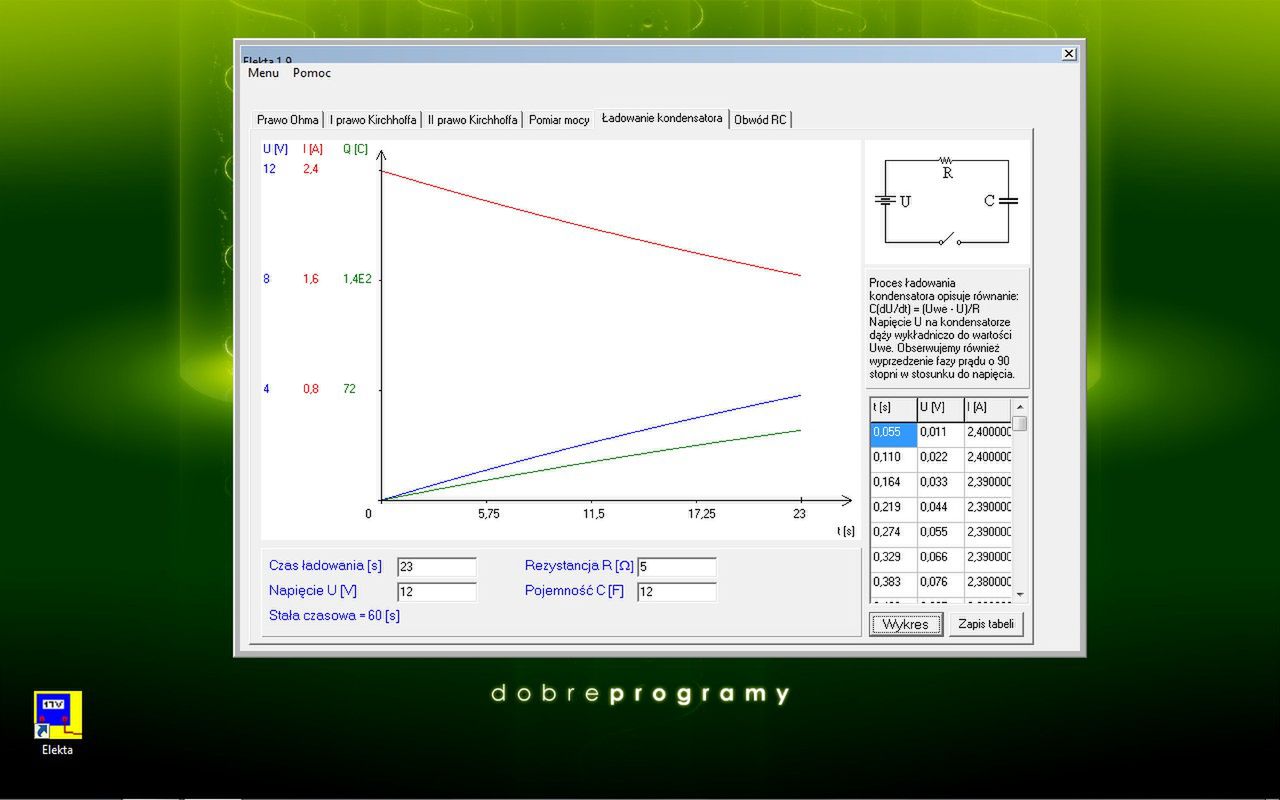This screenshot has width=1280, height=800.
Task: Select the table cell 0,383
Action: (892, 583)
